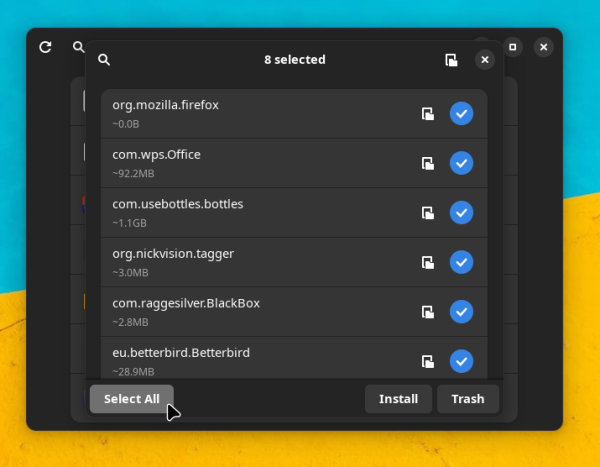
Task: Uncheck org.nickvision.tagger selection
Action: tap(461, 262)
